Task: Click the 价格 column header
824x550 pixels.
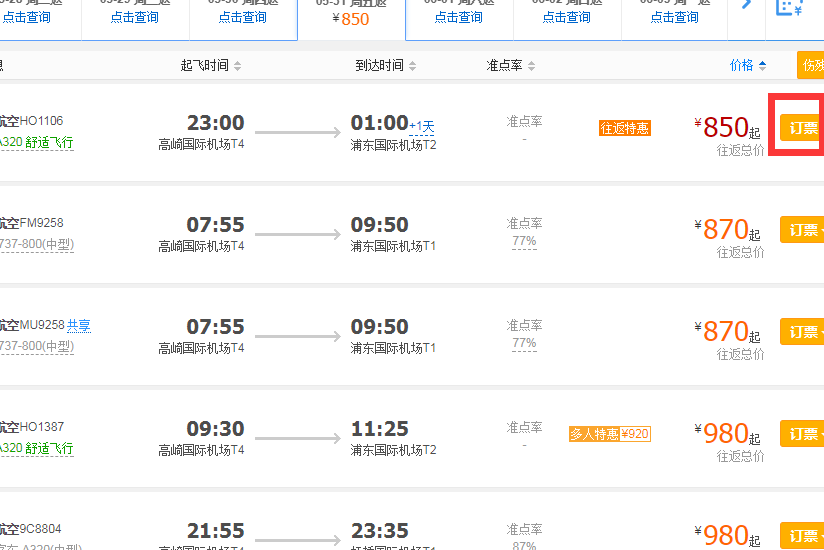Action: 741,66
